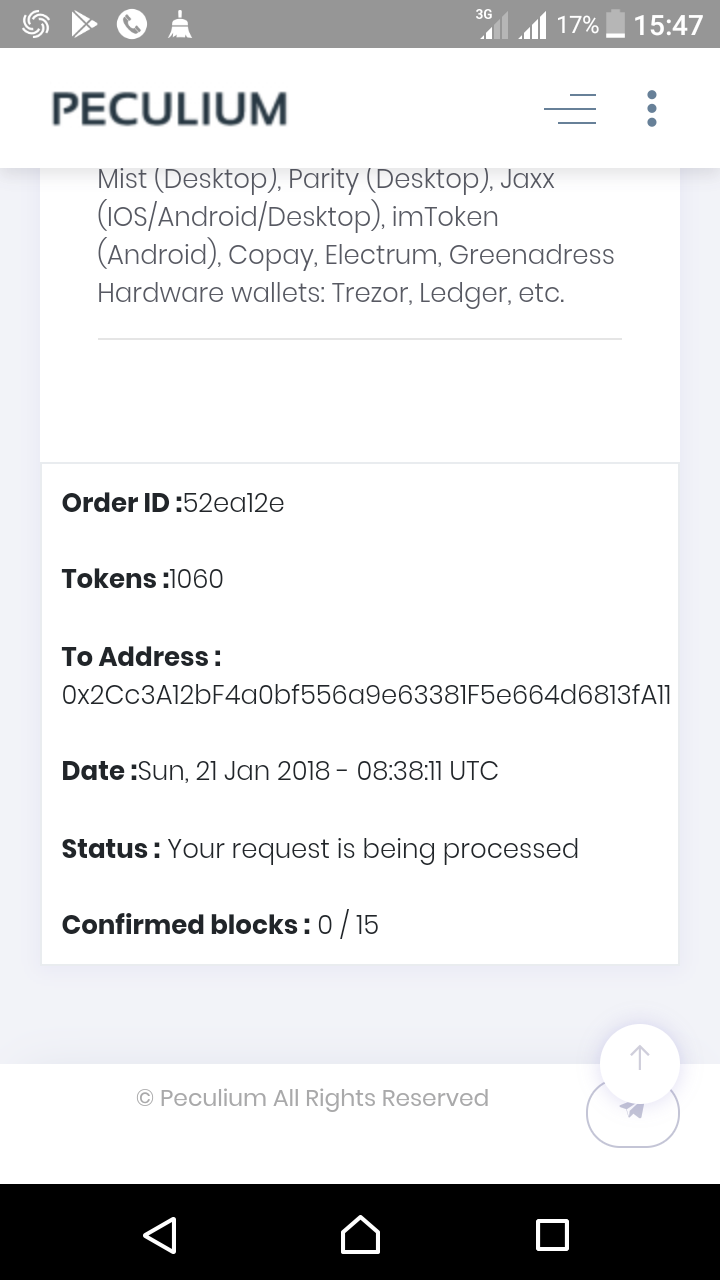Screen dimensions: 720x1280
Task: Tap the battery indicator in status bar
Action: (x=615, y=25)
